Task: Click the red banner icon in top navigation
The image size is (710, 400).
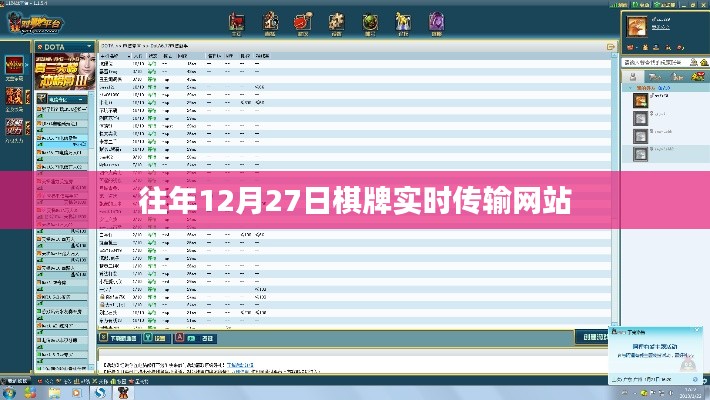Action: (236, 20)
